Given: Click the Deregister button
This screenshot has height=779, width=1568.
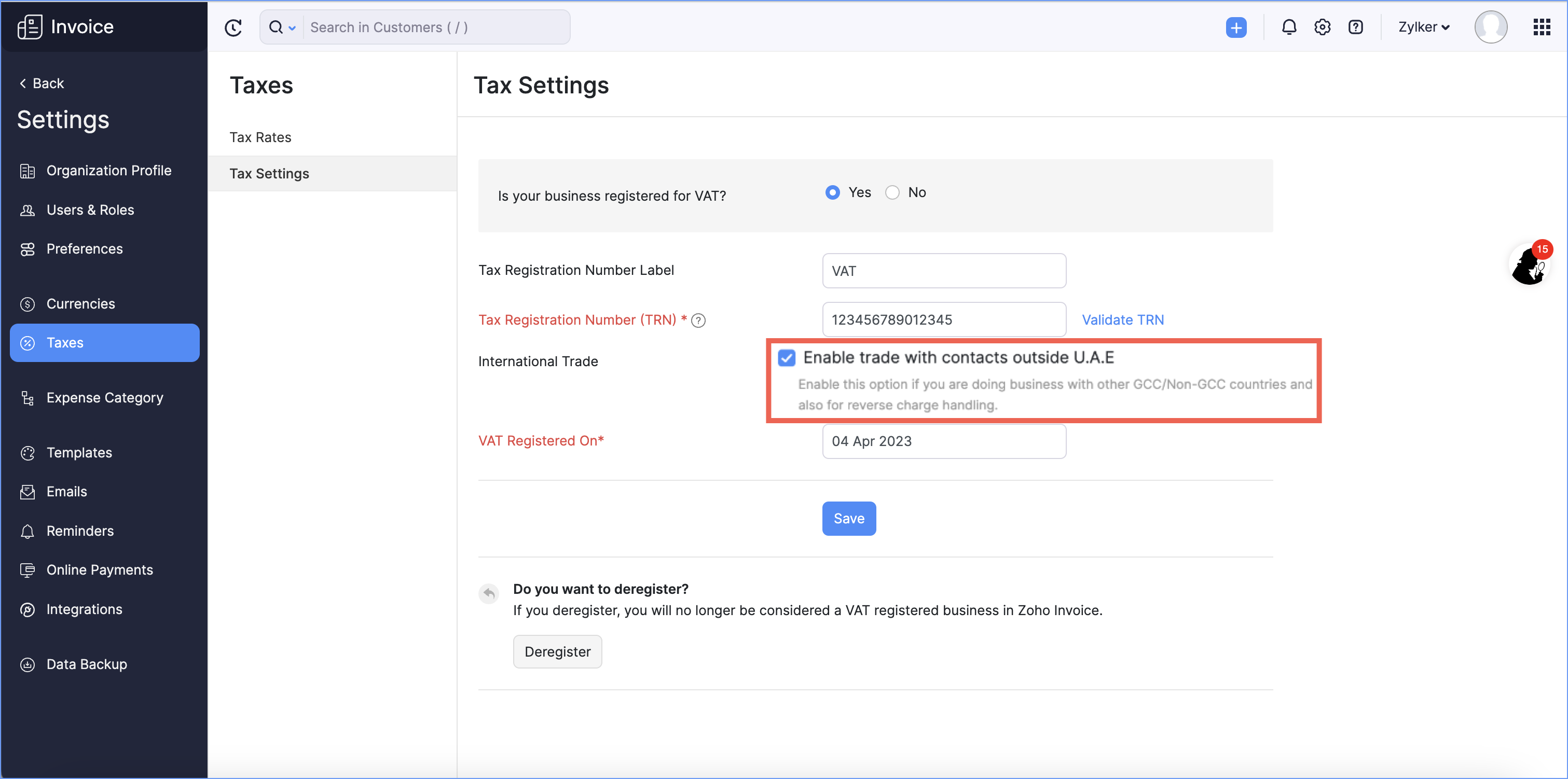Looking at the screenshot, I should point(557,652).
